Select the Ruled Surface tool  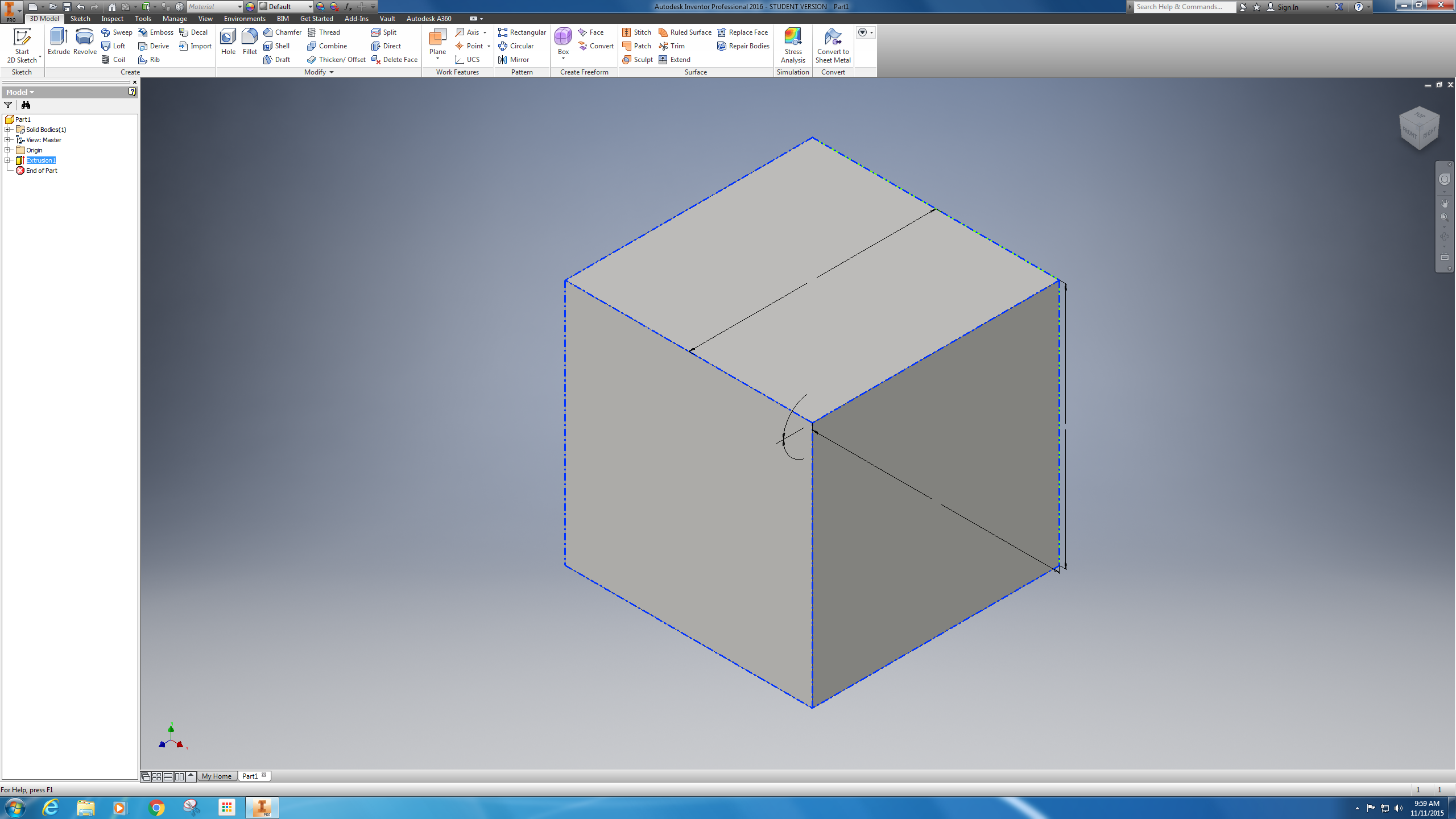pyautogui.click(x=685, y=32)
